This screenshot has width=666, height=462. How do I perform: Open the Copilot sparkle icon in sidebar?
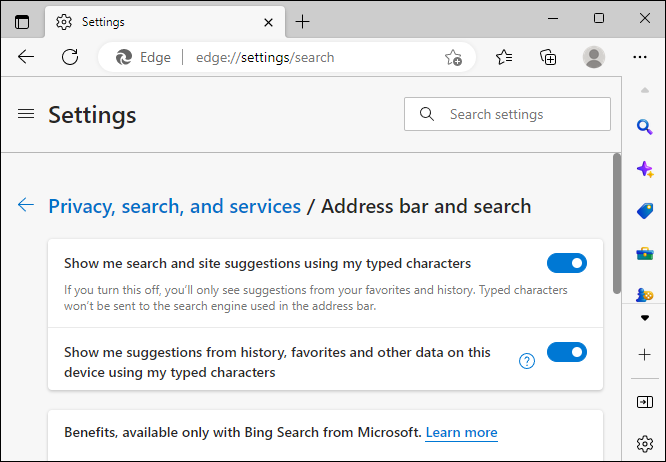[x=645, y=169]
